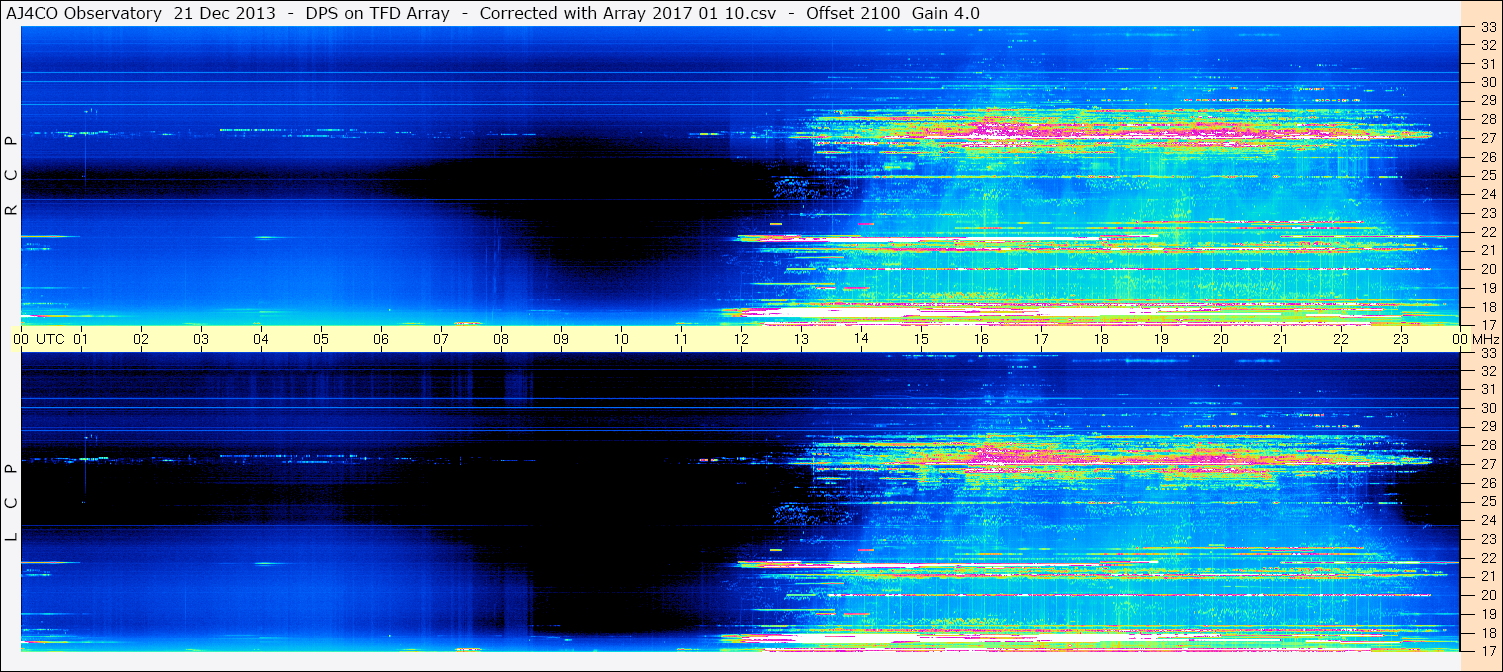This screenshot has height=672, width=1503.
Task: Click the 21 MHz tick in RCP panel
Action: 1487,250
